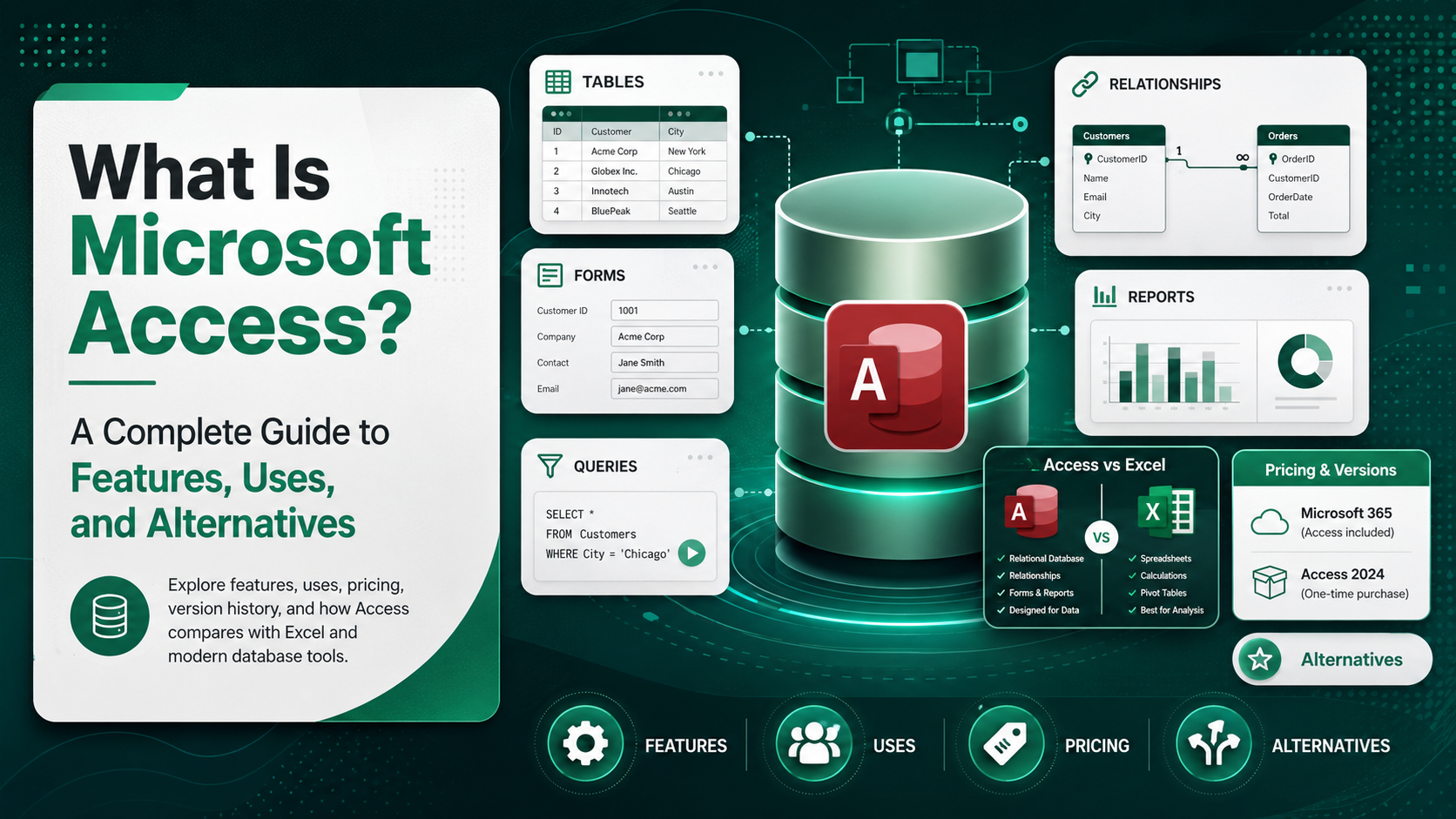Open the Forms card three-dot menu
This screenshot has width=1456, height=819.
coord(705,267)
